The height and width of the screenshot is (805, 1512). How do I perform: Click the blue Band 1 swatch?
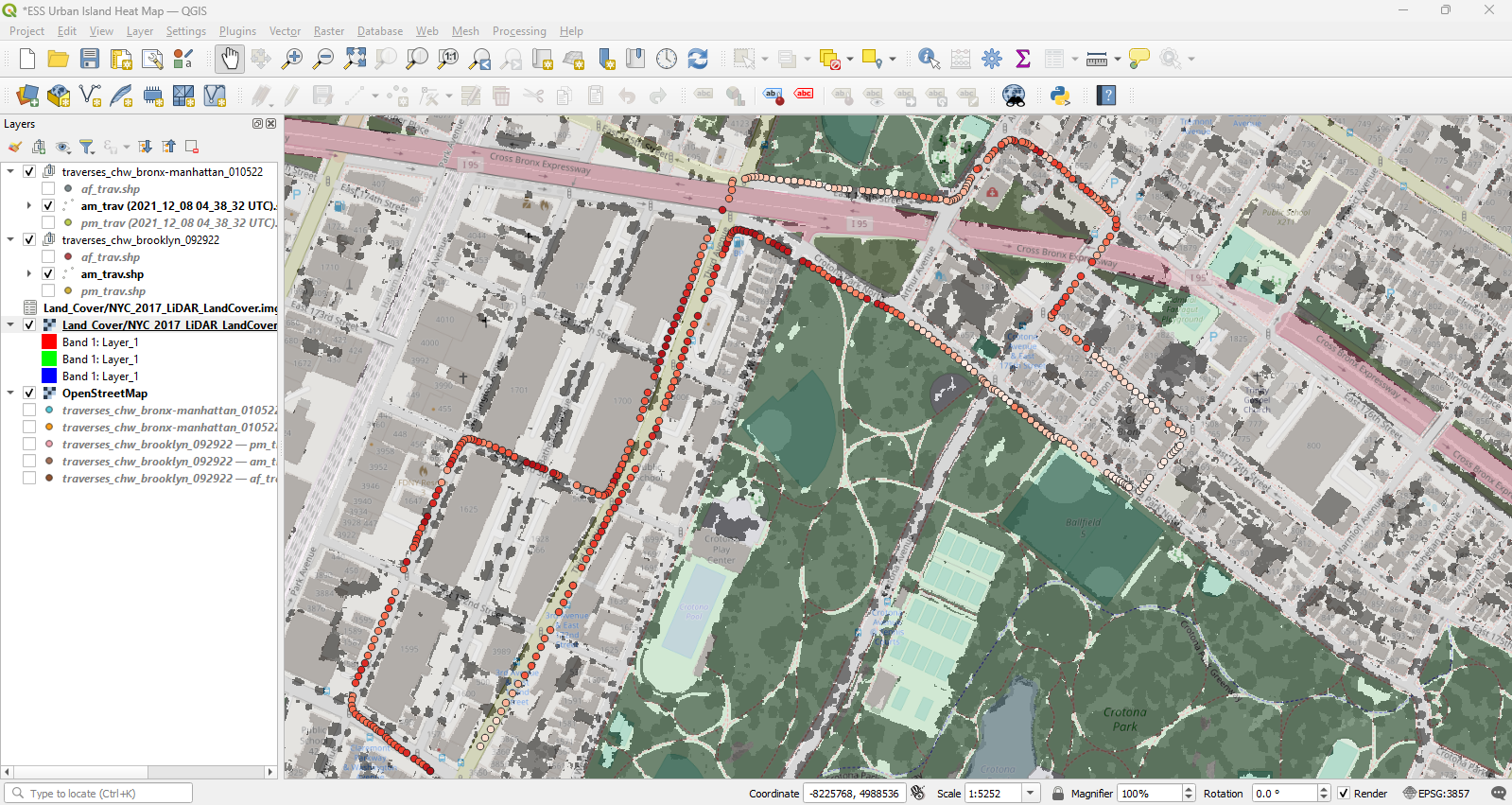(x=49, y=376)
